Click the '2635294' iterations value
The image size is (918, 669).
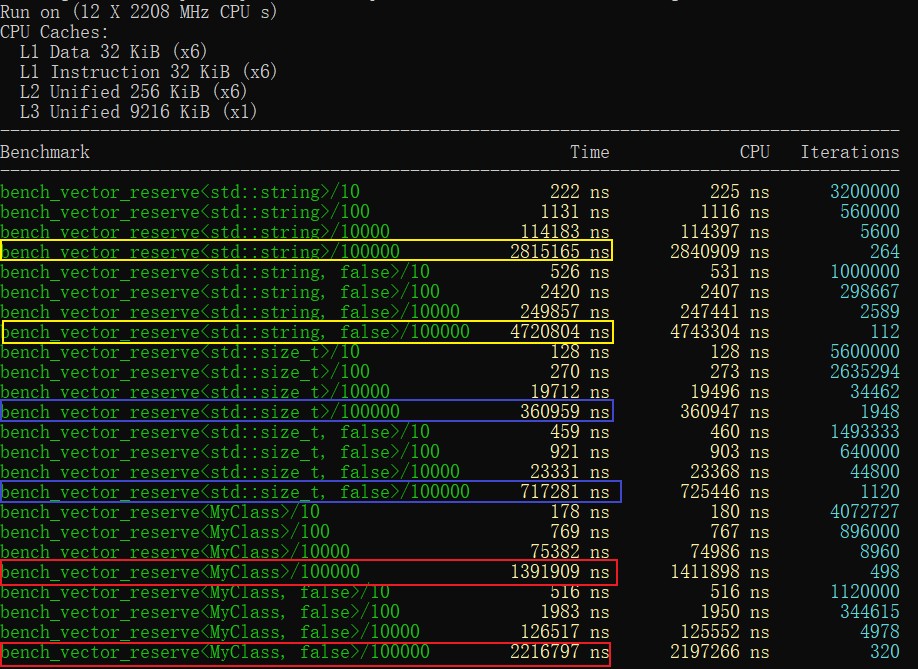[865, 372]
